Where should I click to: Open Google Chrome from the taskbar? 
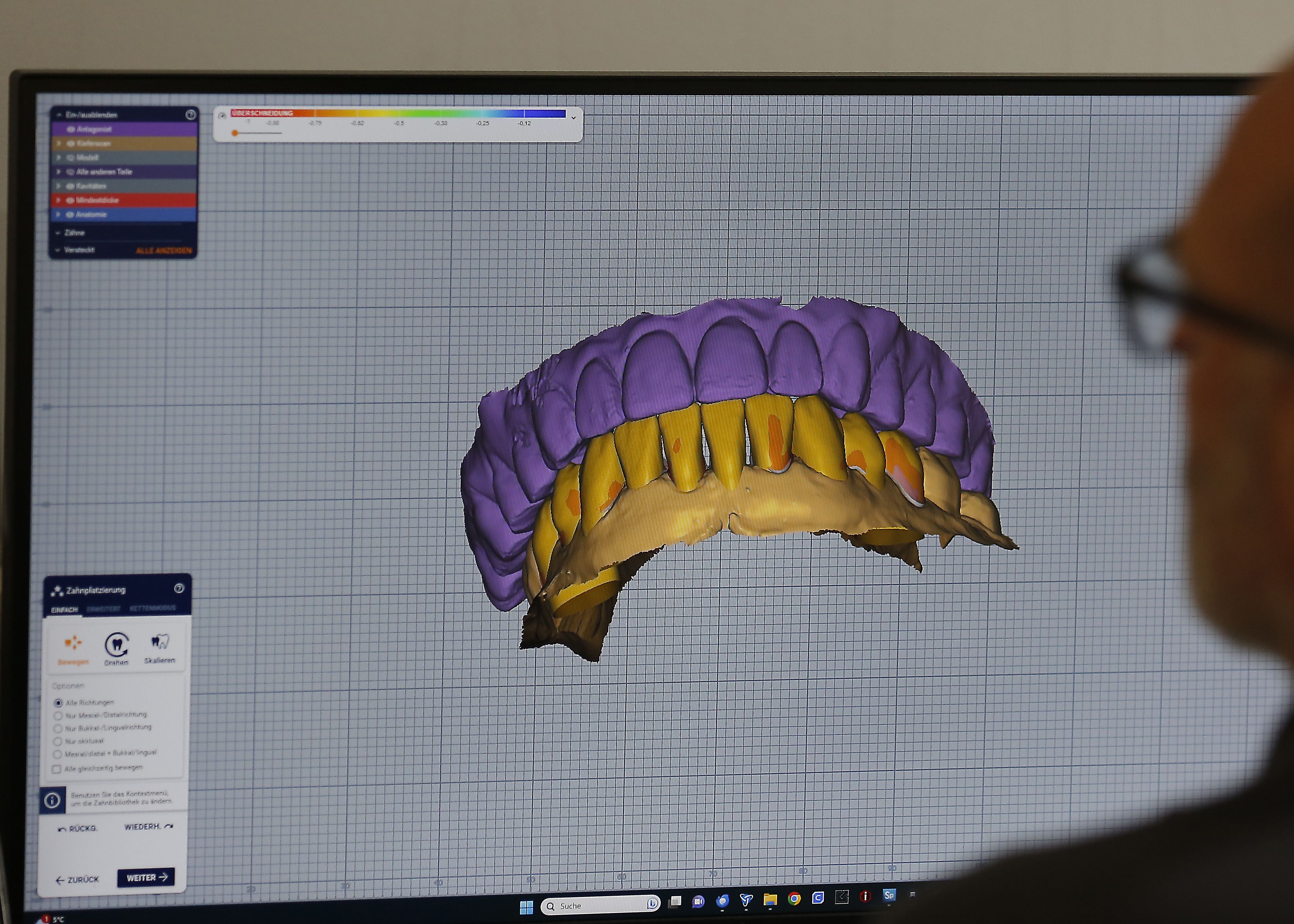tap(794, 899)
